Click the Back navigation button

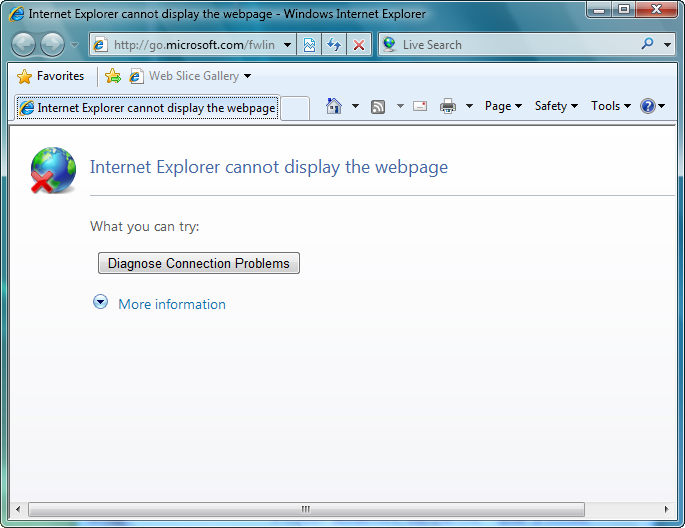[23, 45]
